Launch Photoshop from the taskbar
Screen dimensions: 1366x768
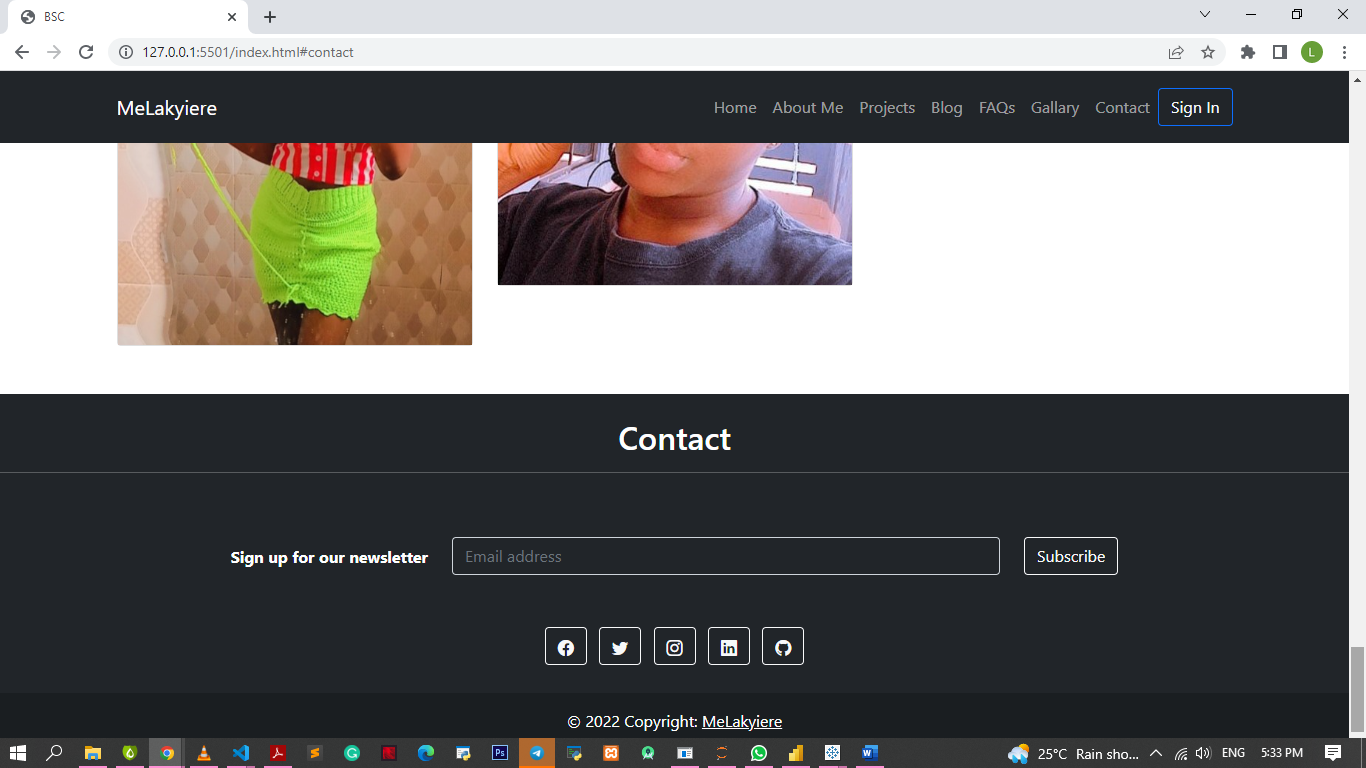coord(499,753)
